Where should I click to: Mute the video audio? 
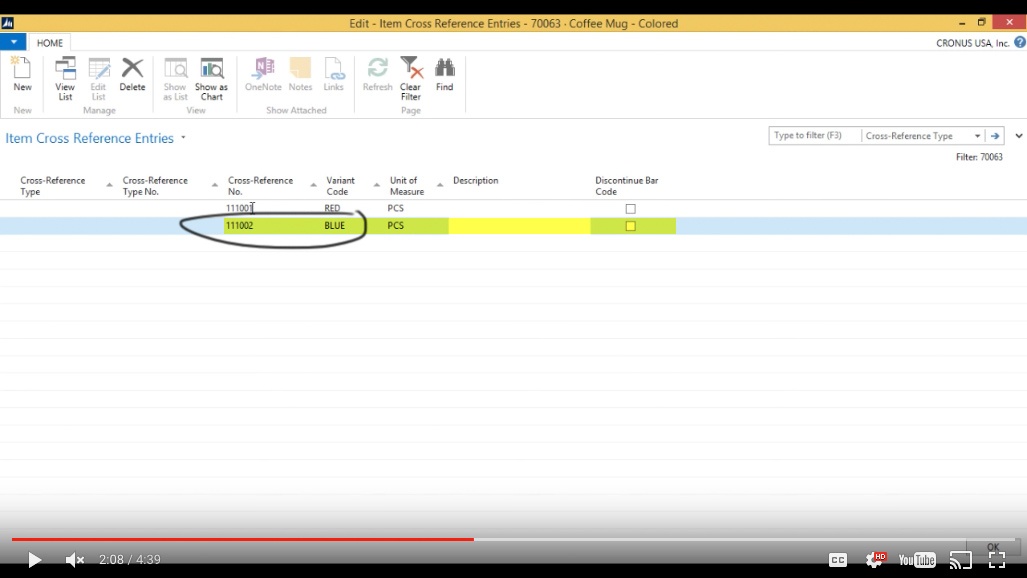click(x=72, y=560)
